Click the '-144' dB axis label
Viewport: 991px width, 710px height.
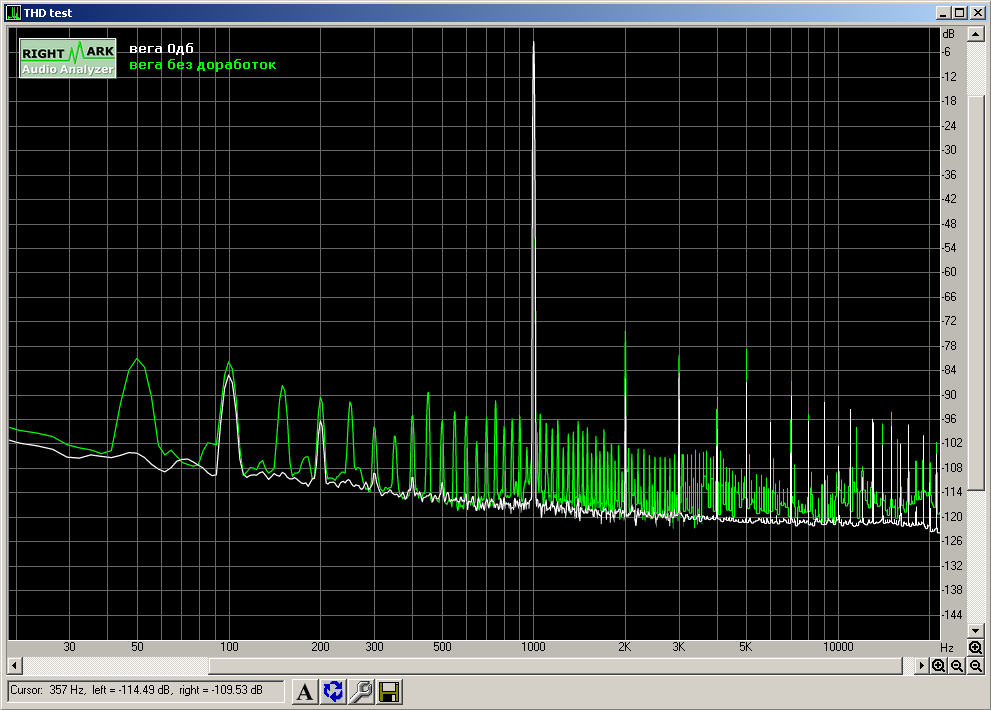pyautogui.click(x=952, y=615)
